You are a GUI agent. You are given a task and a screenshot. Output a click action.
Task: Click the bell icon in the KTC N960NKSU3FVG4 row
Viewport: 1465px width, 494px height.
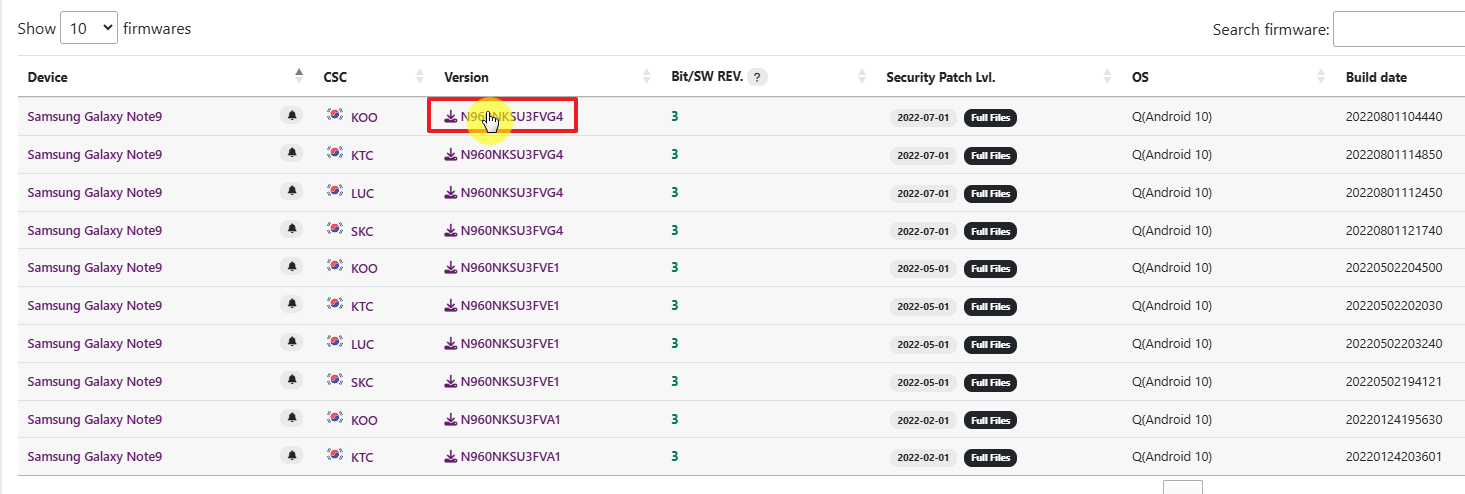(292, 154)
